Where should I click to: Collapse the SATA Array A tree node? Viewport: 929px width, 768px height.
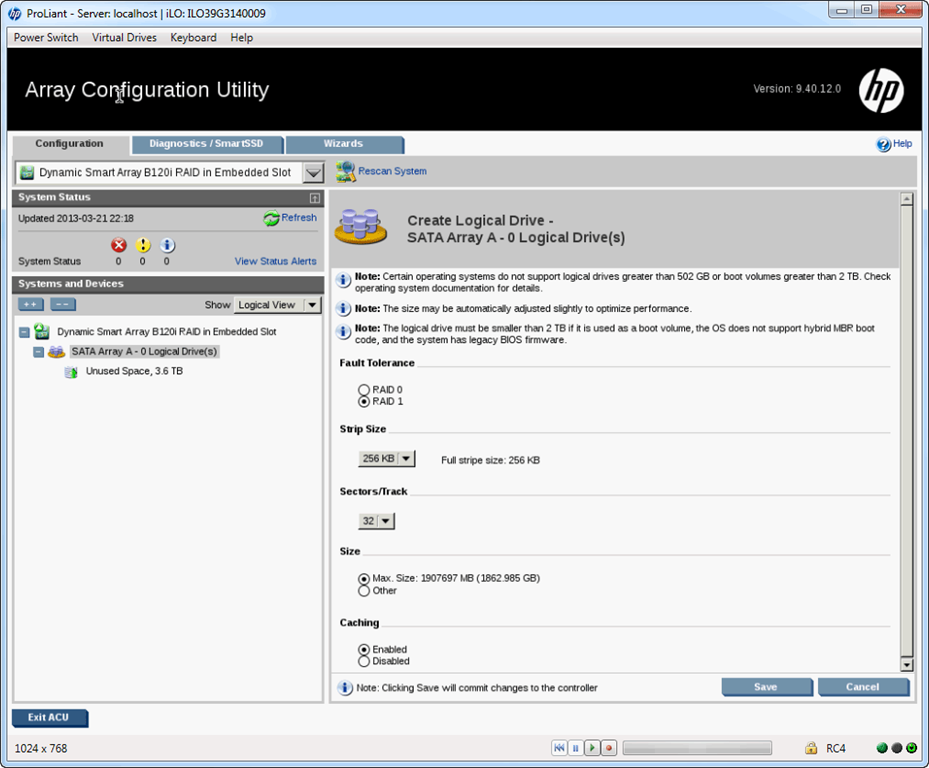click(x=39, y=352)
